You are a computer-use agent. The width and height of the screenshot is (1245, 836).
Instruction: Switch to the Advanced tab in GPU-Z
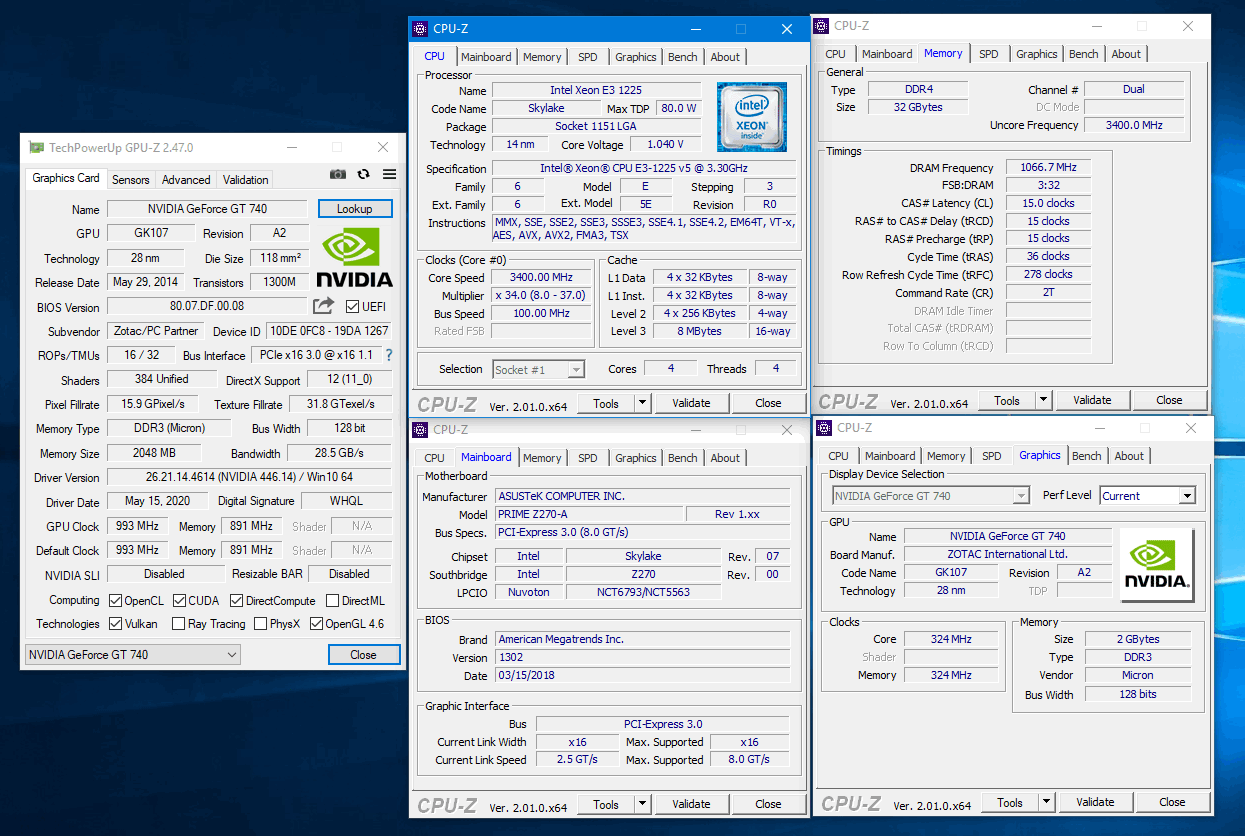pos(186,180)
